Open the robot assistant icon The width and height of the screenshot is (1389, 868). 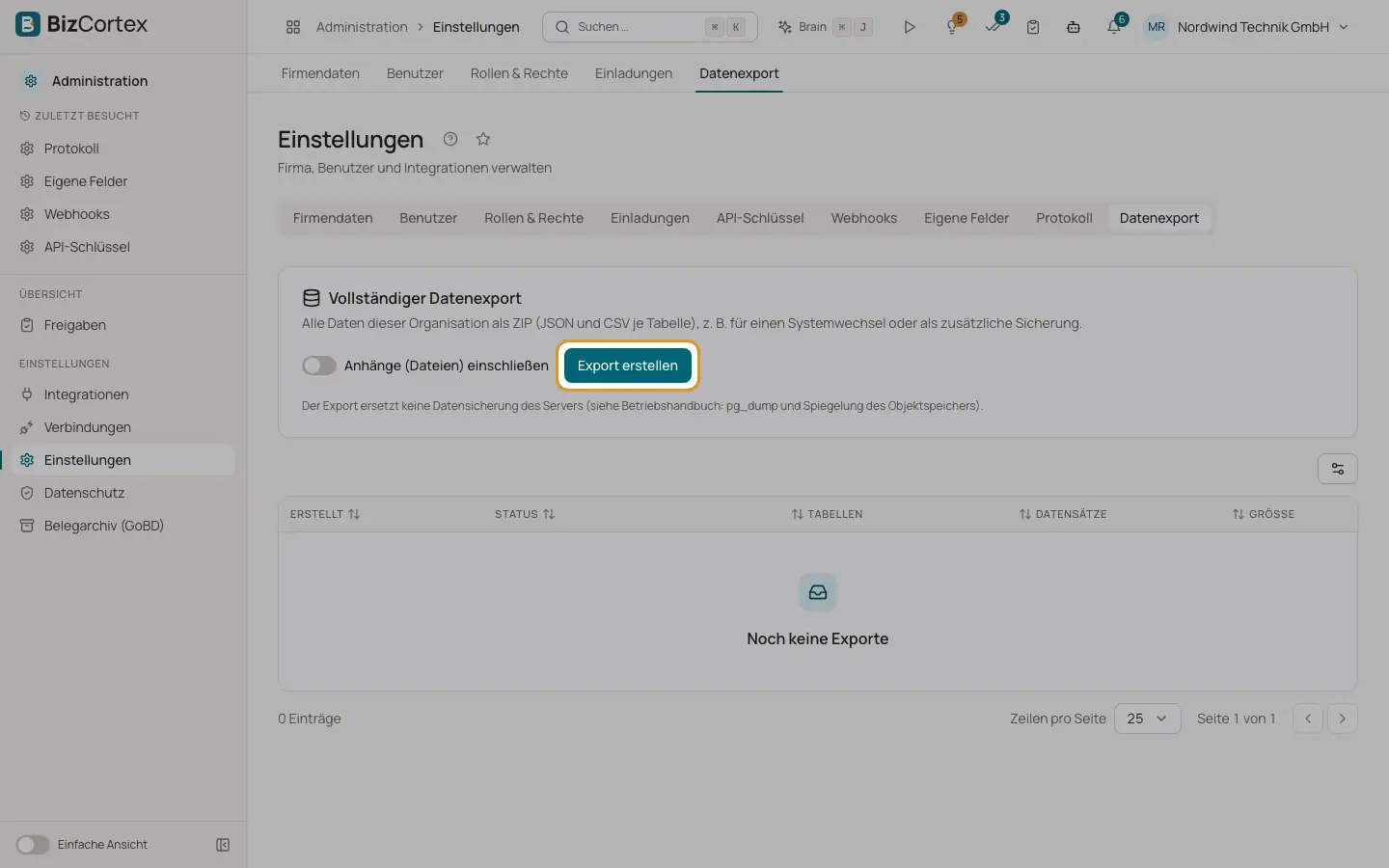(x=1074, y=27)
